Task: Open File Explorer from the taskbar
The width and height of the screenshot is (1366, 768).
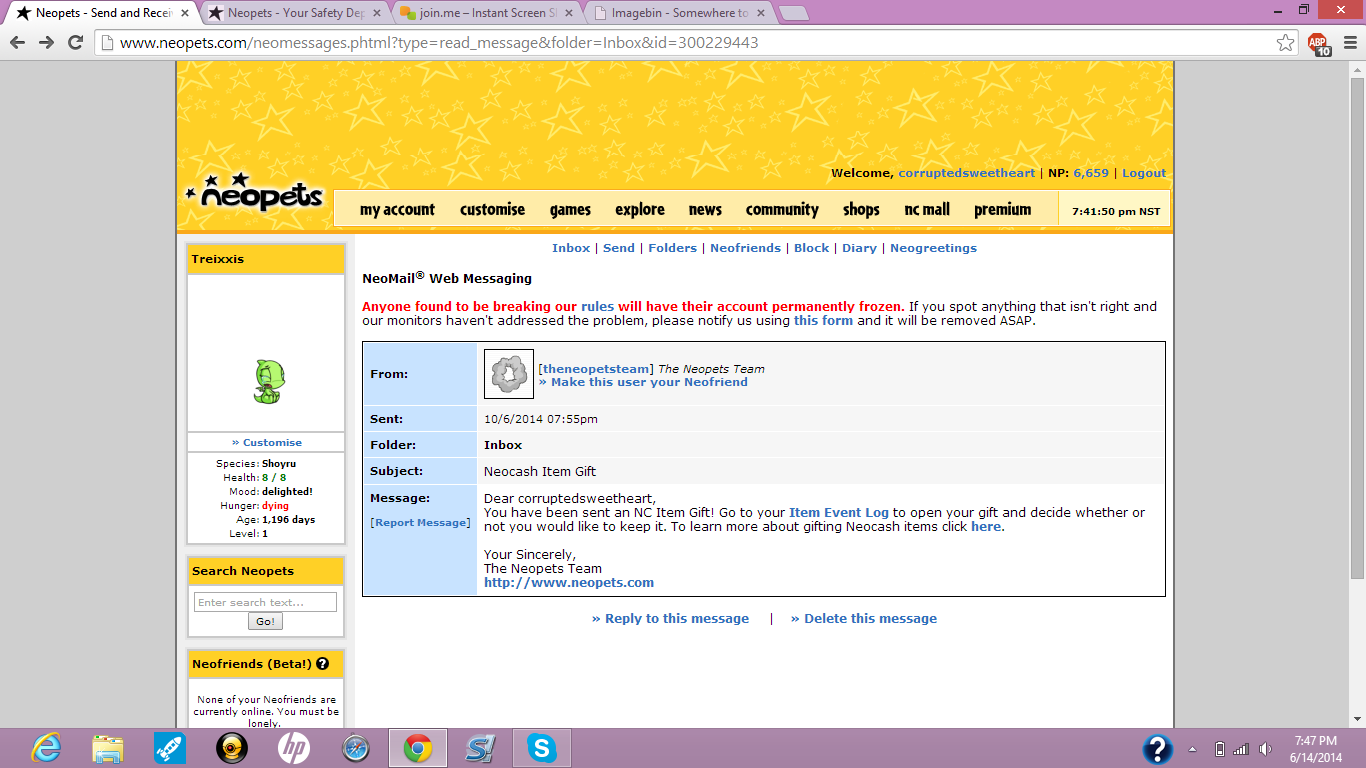Action: [x=107, y=748]
